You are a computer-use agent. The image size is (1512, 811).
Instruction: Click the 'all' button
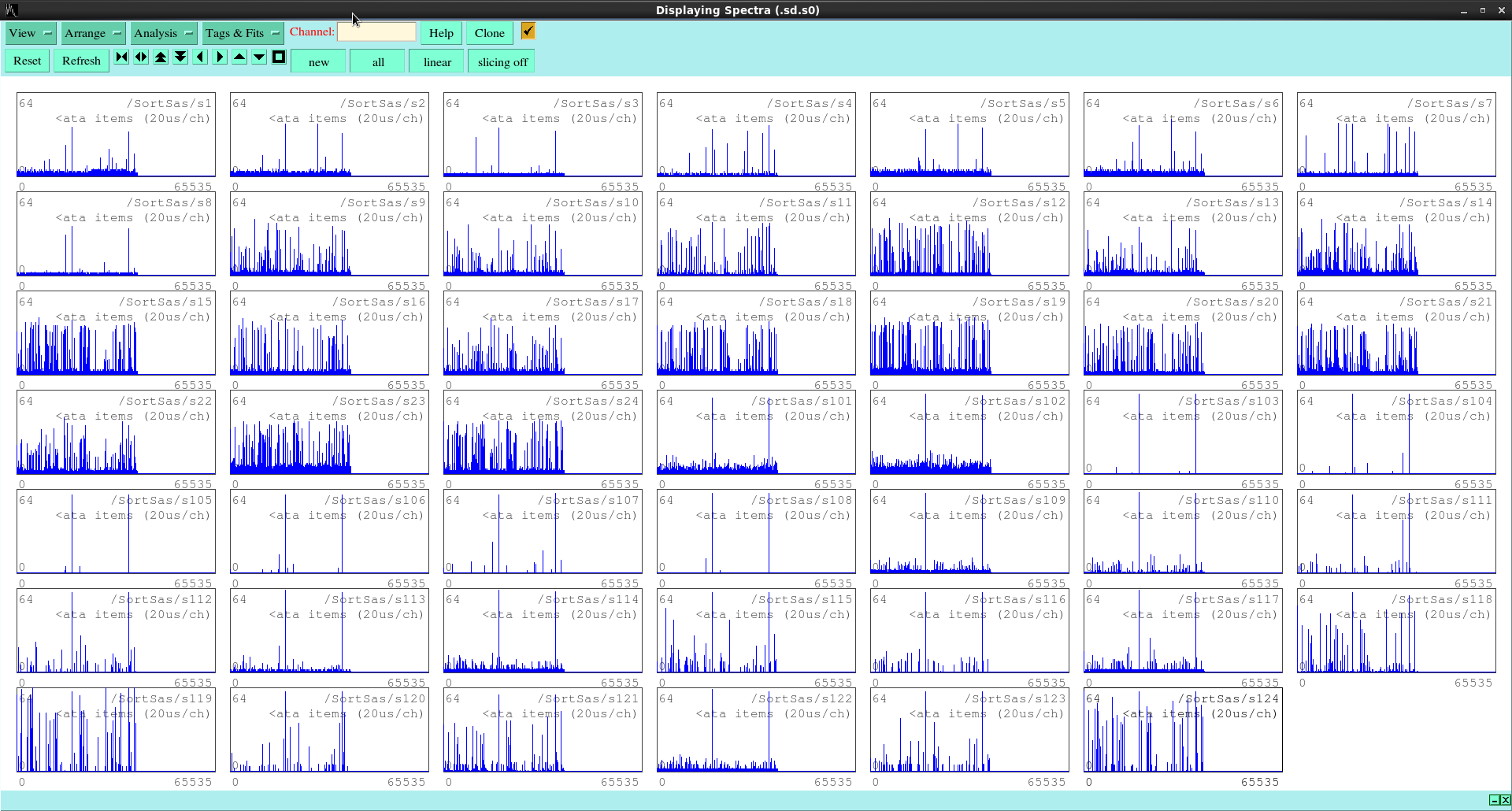coord(378,62)
